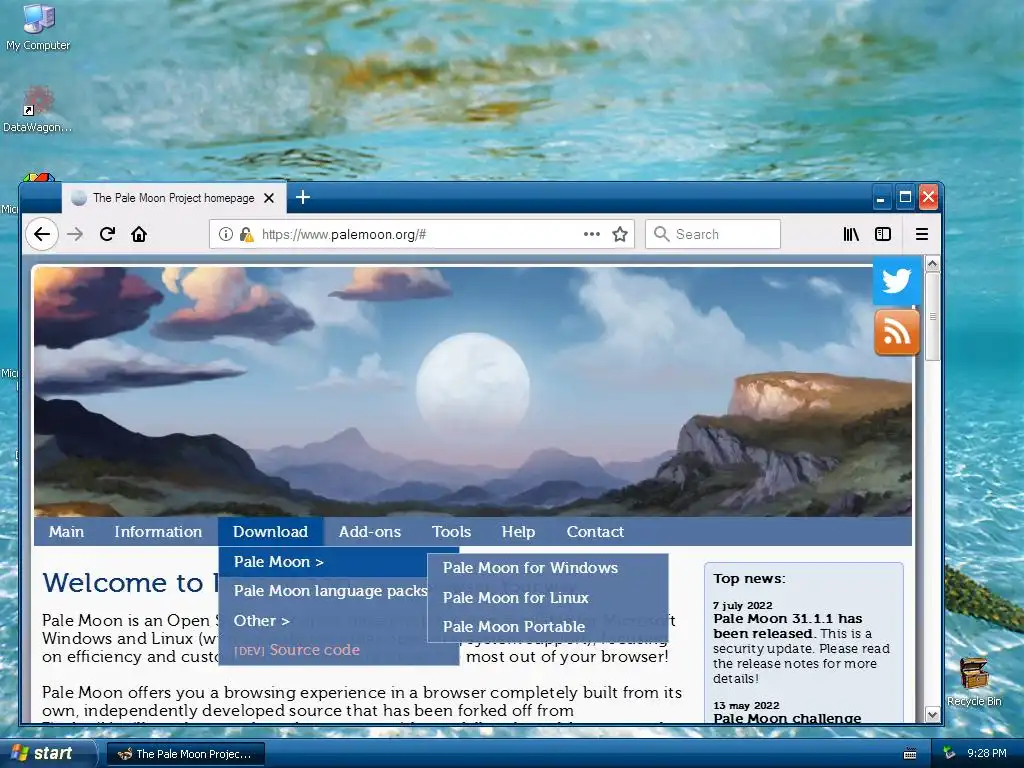The width and height of the screenshot is (1024, 768).
Task: Close the Pale Moon Project homepage tab
Action: (x=268, y=198)
